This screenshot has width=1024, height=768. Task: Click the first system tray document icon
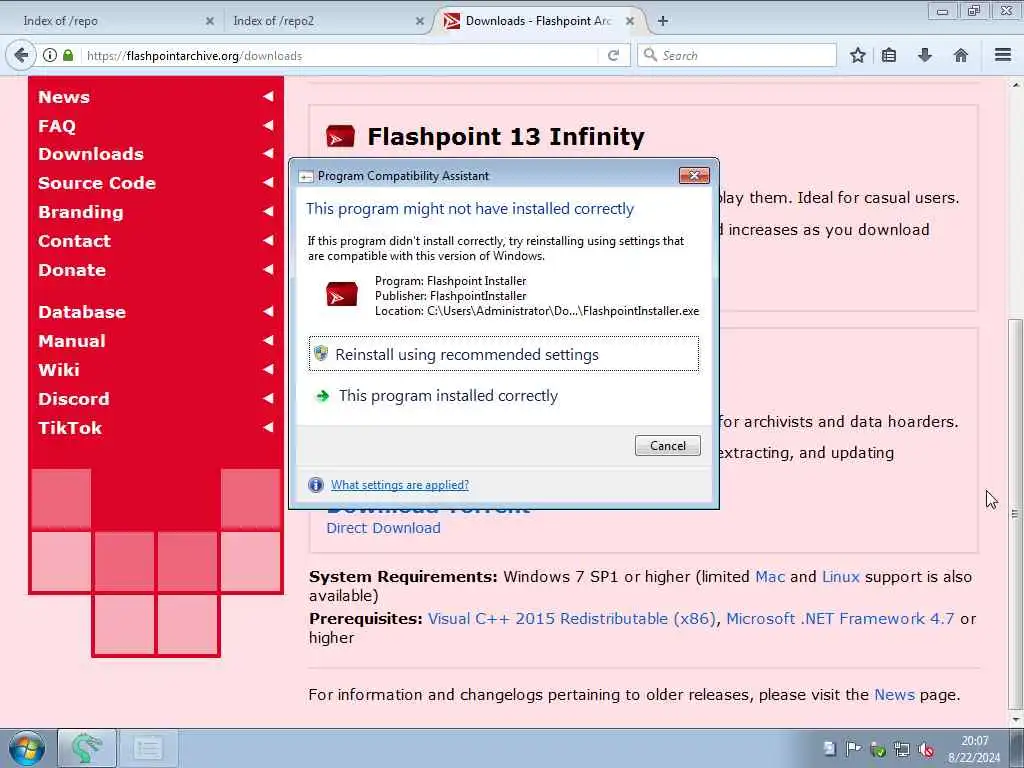829,749
